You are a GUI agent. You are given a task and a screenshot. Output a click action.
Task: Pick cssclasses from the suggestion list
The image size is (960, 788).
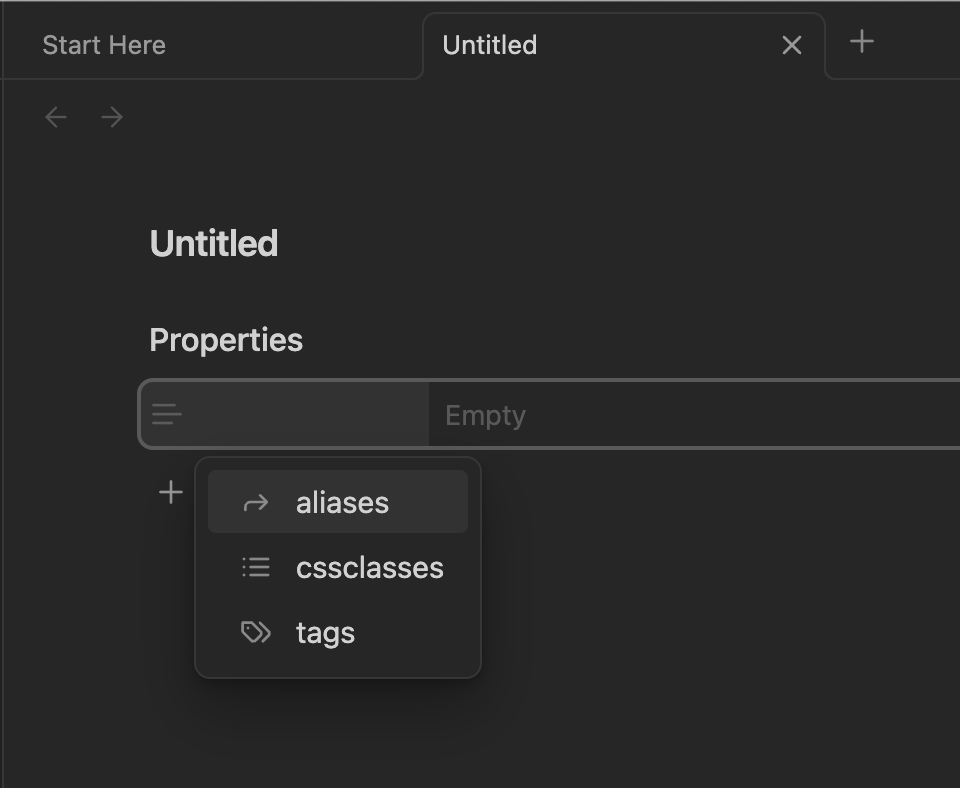pos(369,568)
